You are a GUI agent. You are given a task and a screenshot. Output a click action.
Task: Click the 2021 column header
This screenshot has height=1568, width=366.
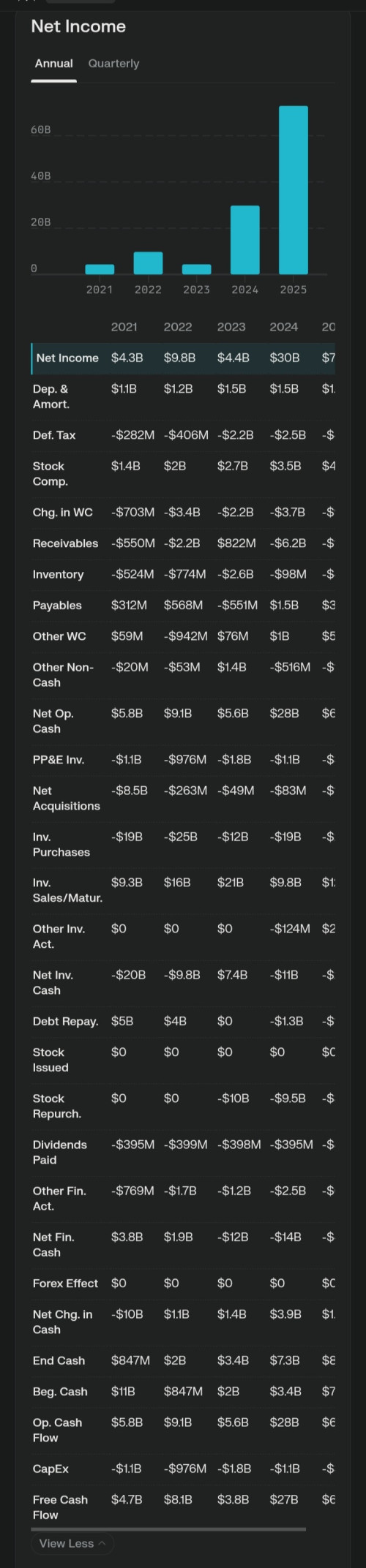[x=124, y=327]
